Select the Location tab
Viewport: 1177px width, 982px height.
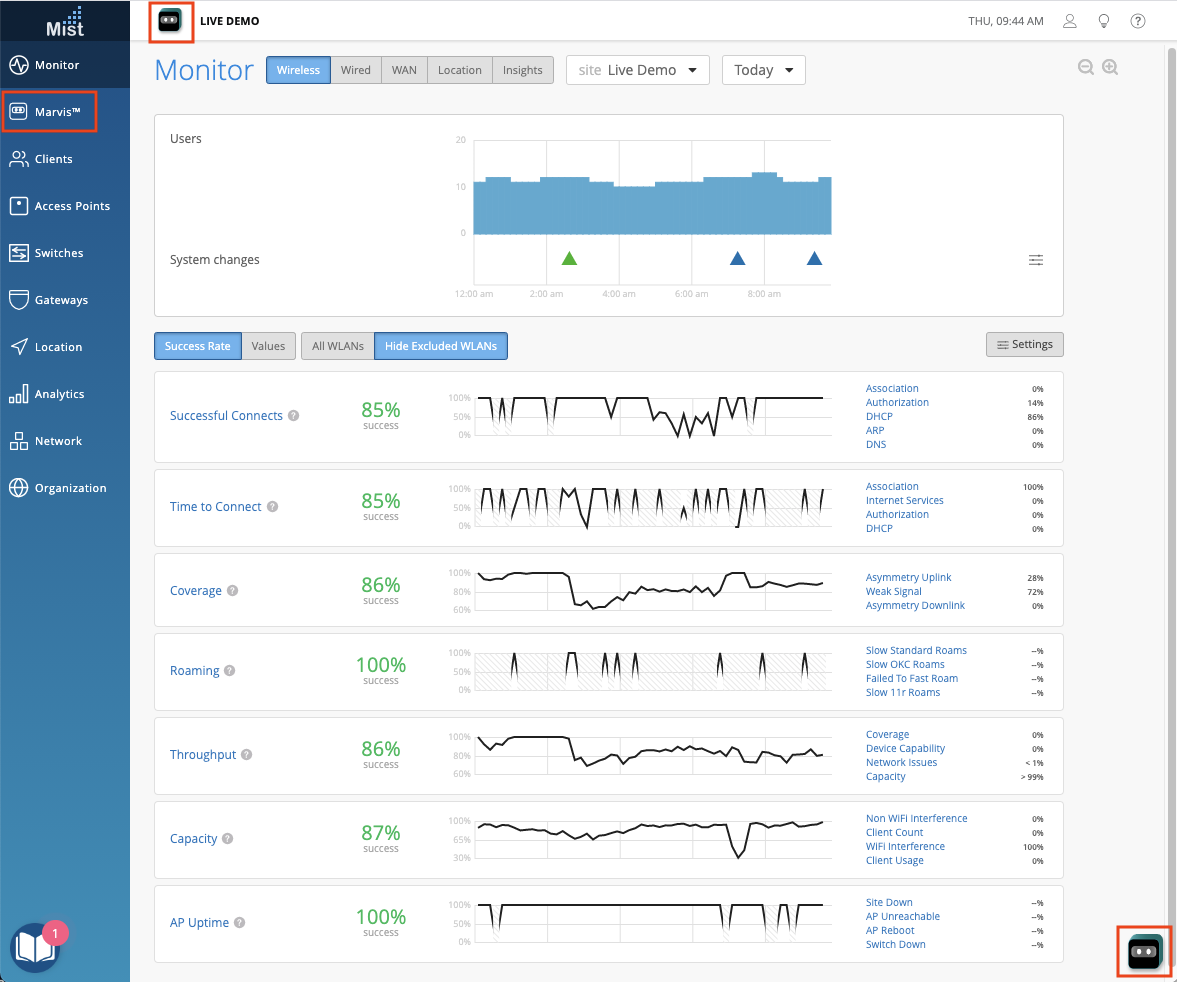[x=459, y=70]
